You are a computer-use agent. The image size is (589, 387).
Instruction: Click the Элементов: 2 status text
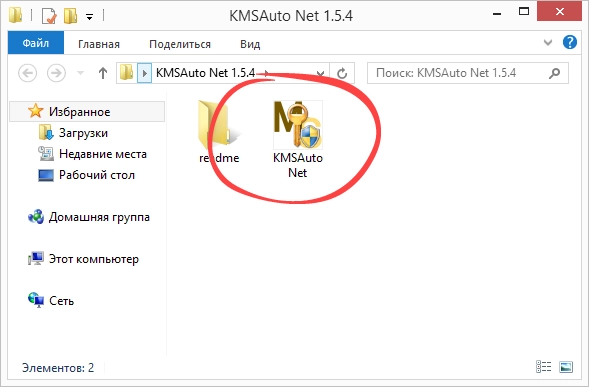58,367
